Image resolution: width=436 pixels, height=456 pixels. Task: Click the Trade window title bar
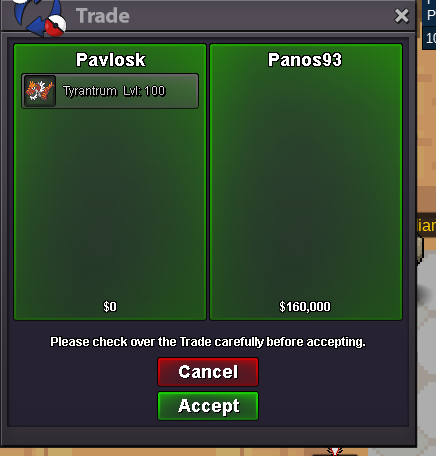coord(208,16)
